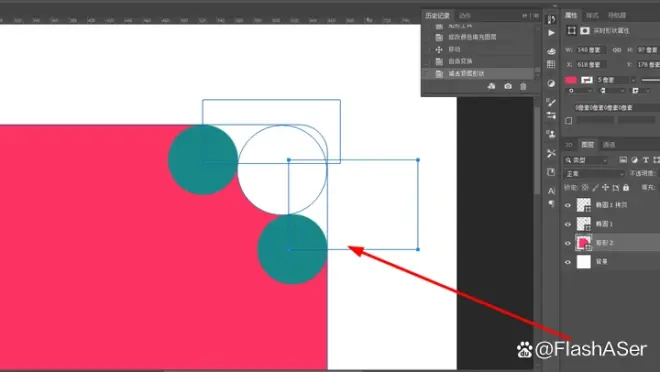Click the stroke color swatch in Properties
The height and width of the screenshot is (372, 660).
pos(587,80)
